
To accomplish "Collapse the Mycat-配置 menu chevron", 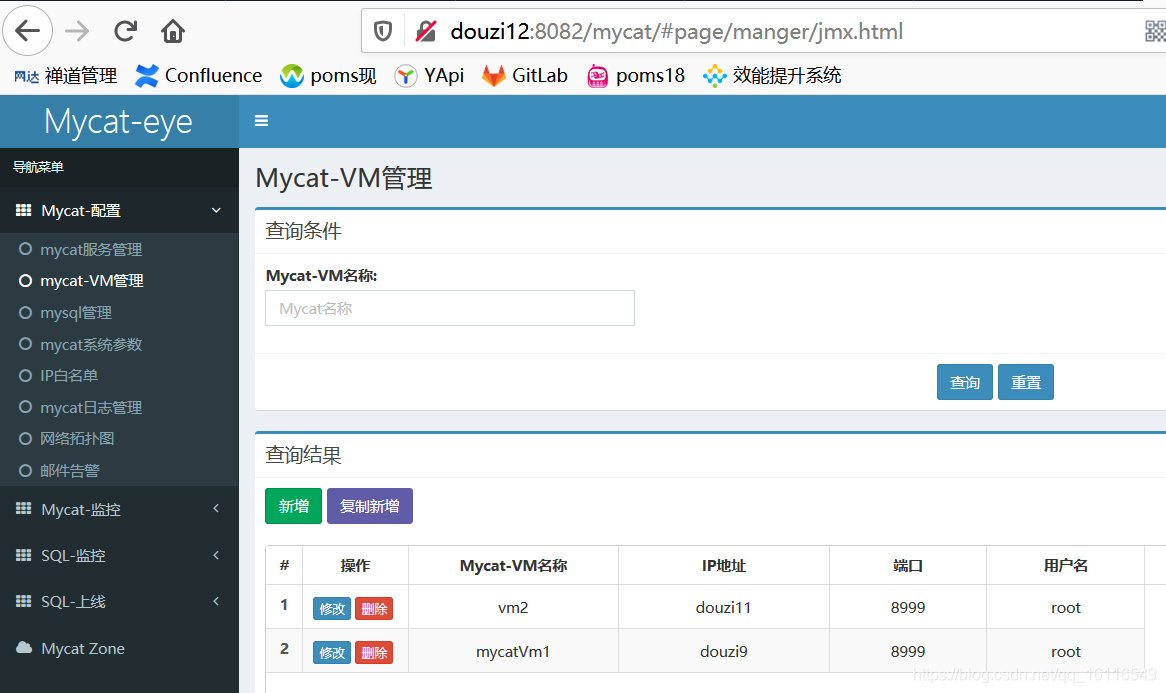I will 216,210.
